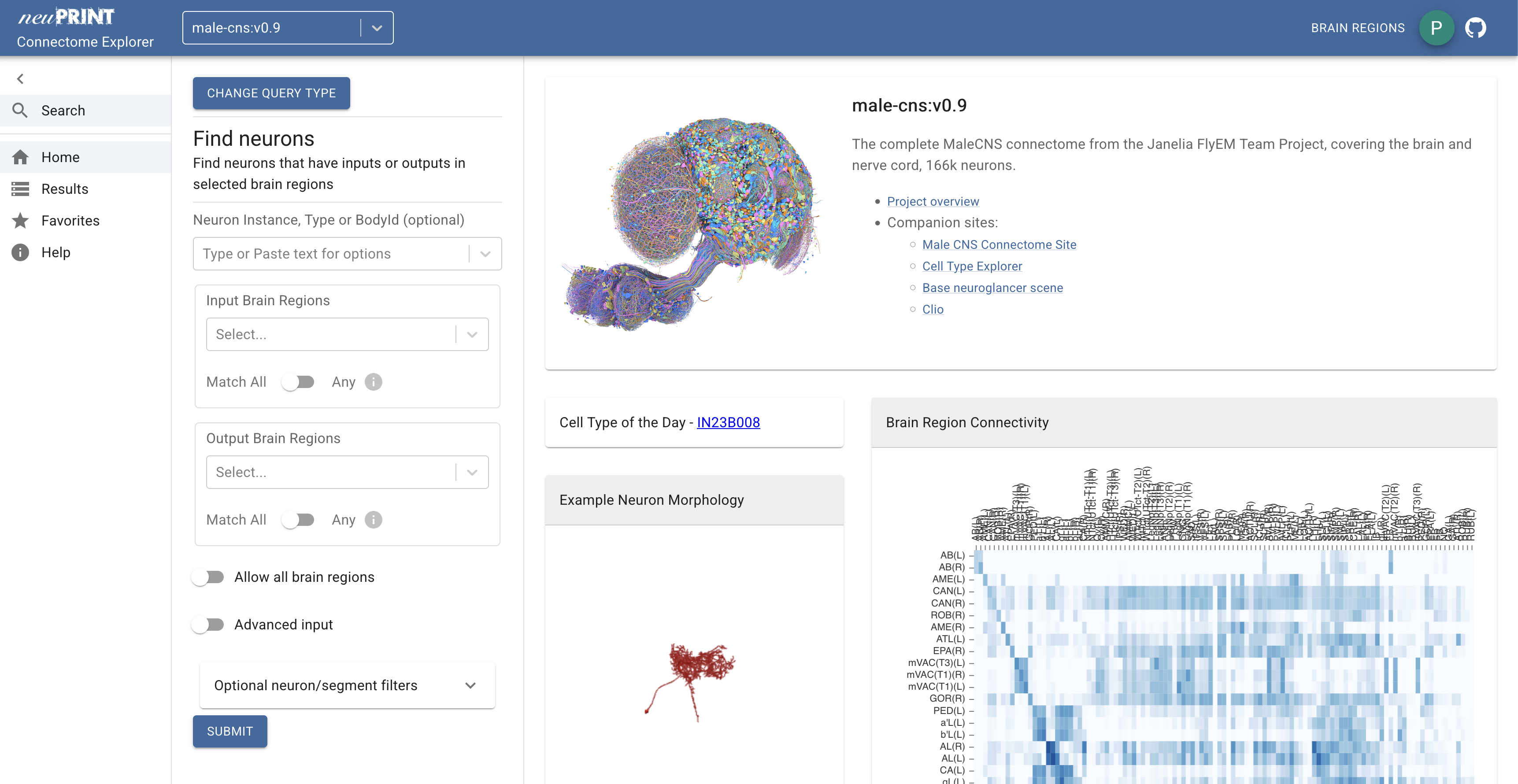1518x784 pixels.
Task: Open the GitHub icon link
Action: [1475, 28]
